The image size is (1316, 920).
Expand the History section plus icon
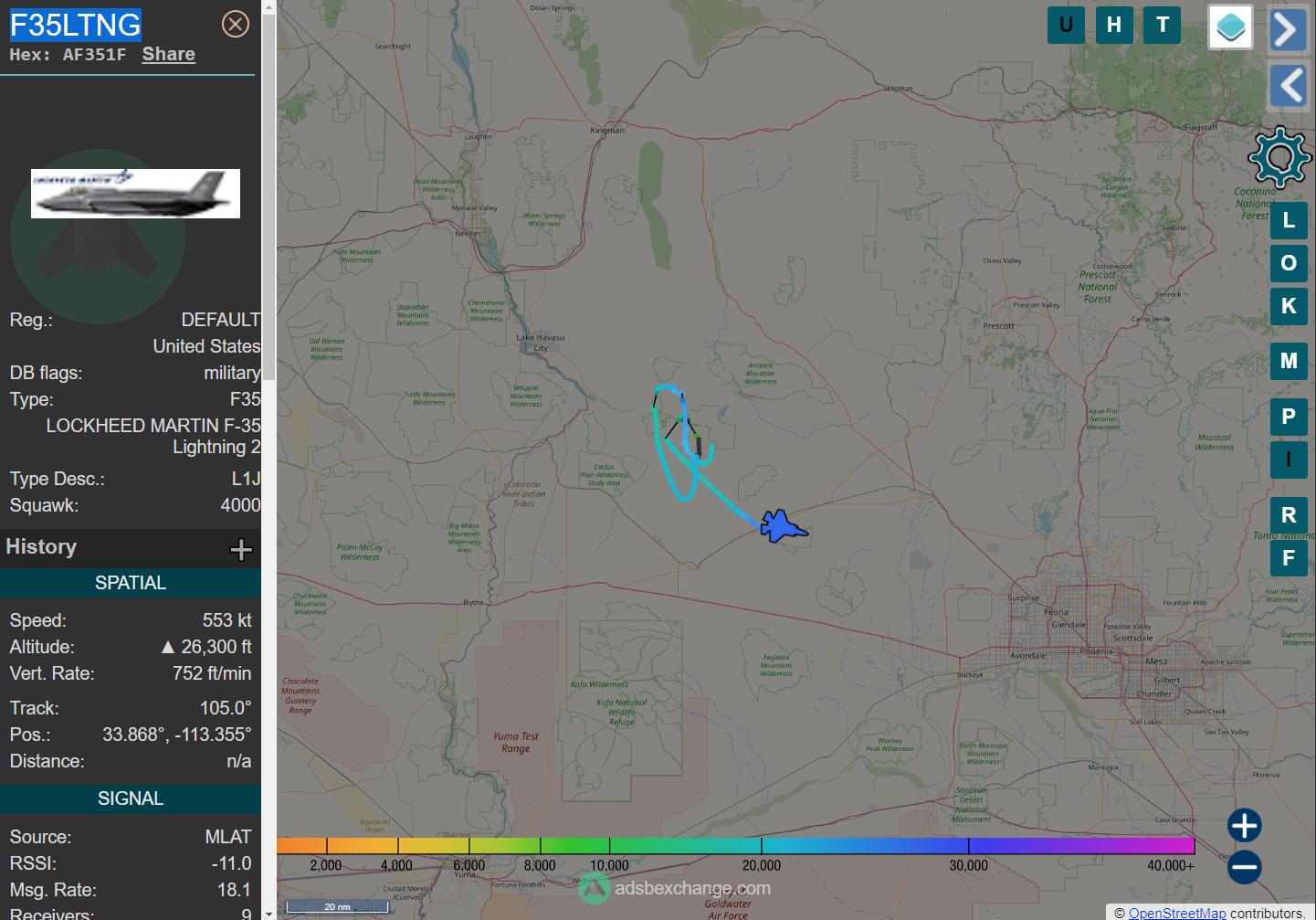pos(241,549)
